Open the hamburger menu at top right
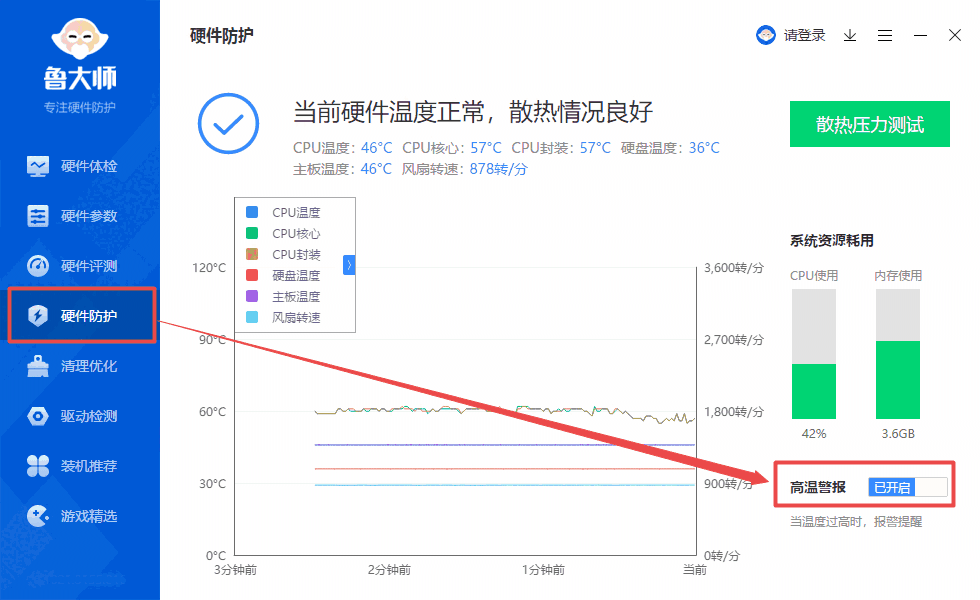Screen dimensions: 980x600 coord(884,35)
